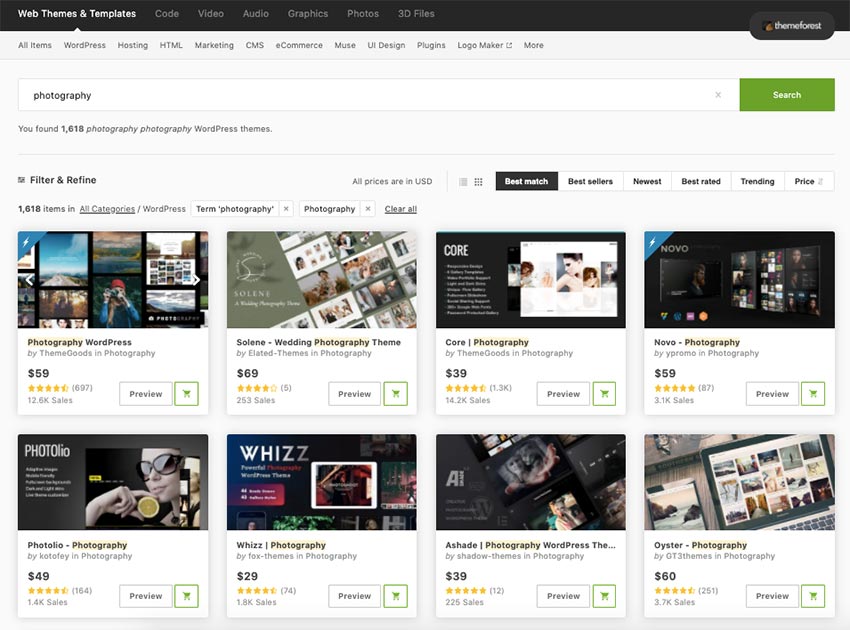Viewport: 850px width, 630px height.
Task: Remove the Photography category filter
Action: [x=368, y=209]
